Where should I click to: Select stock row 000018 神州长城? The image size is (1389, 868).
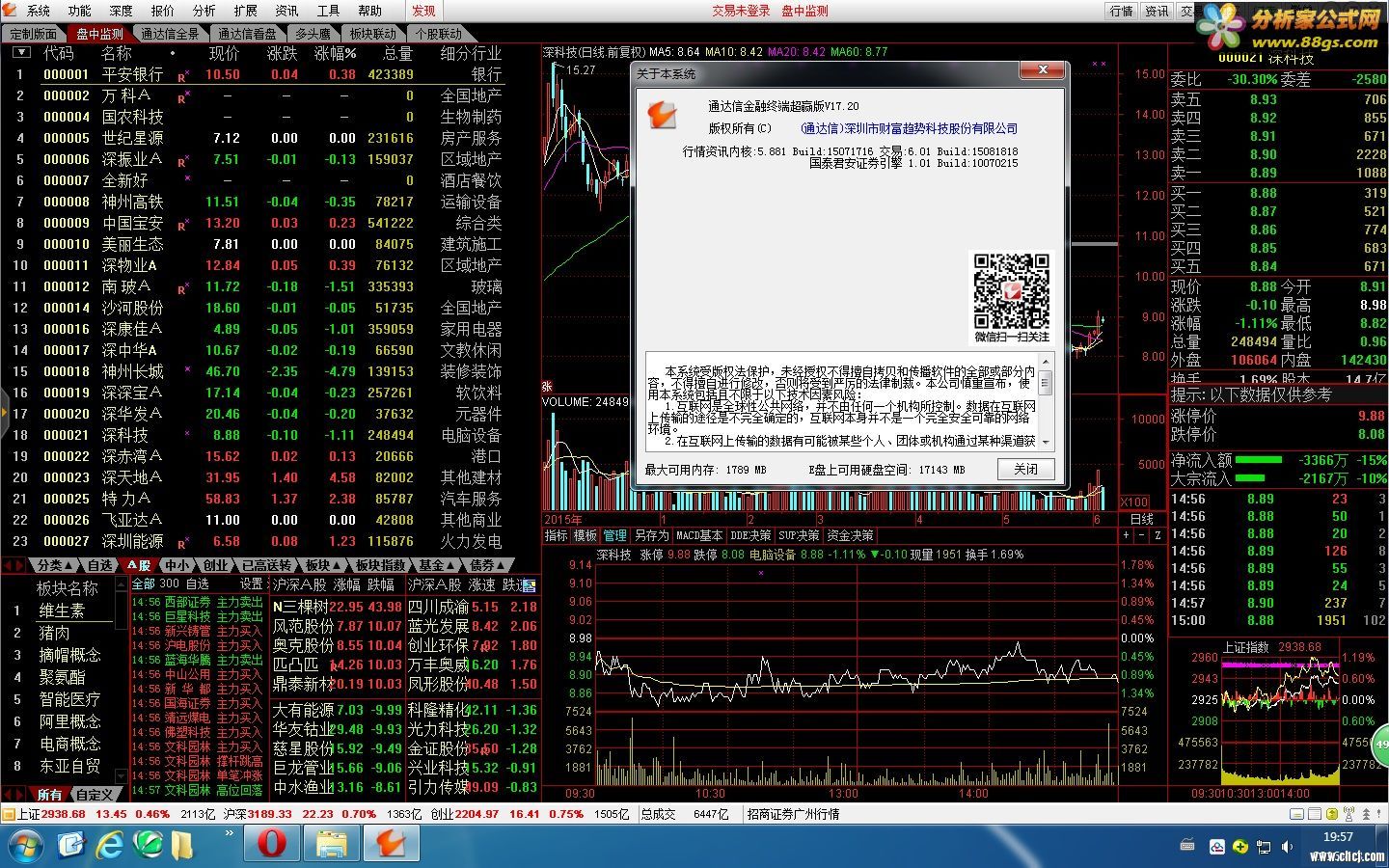click(270, 371)
